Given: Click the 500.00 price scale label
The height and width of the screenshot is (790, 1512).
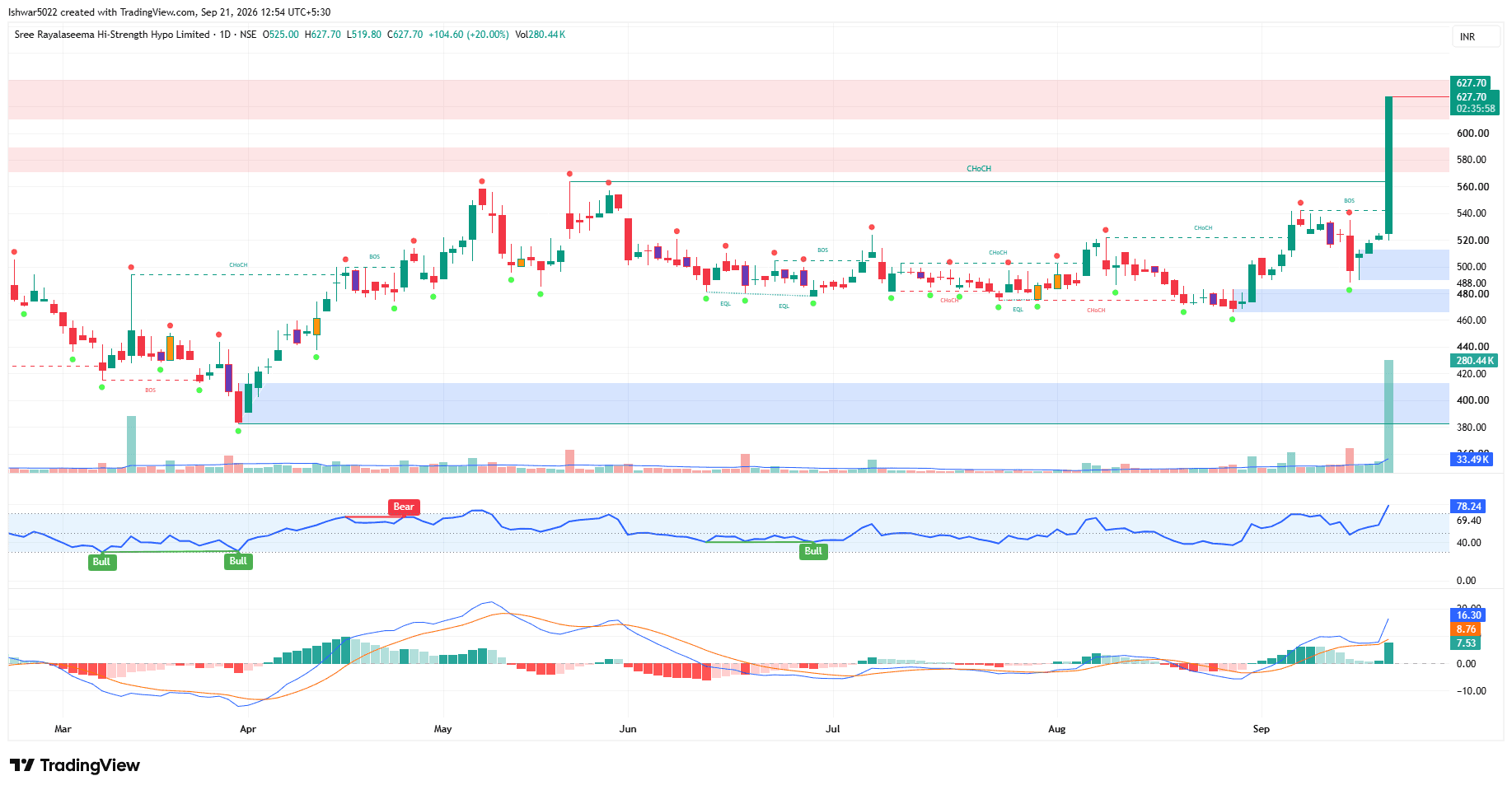Looking at the screenshot, I should pyautogui.click(x=1472, y=267).
